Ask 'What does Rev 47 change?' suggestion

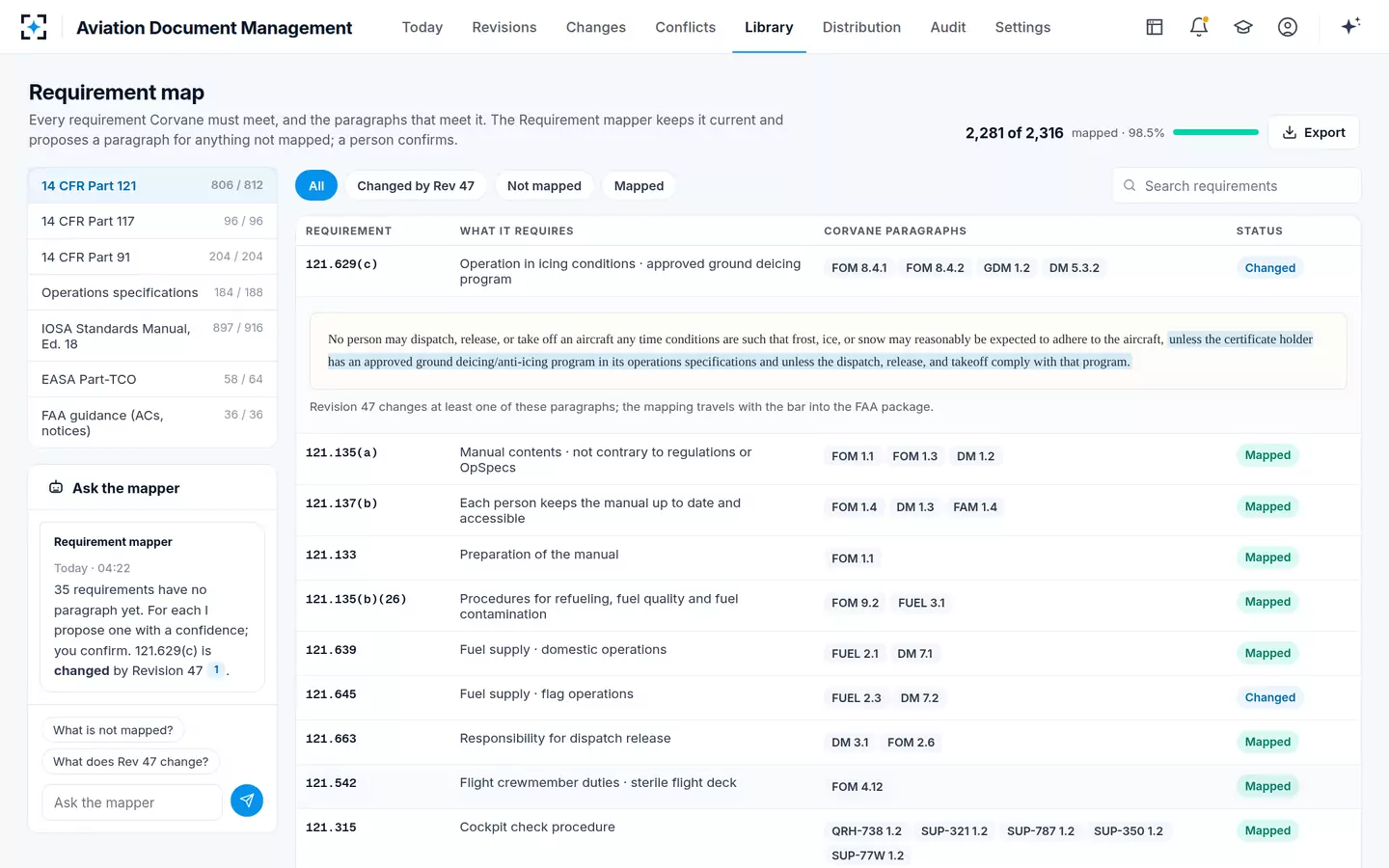click(131, 762)
